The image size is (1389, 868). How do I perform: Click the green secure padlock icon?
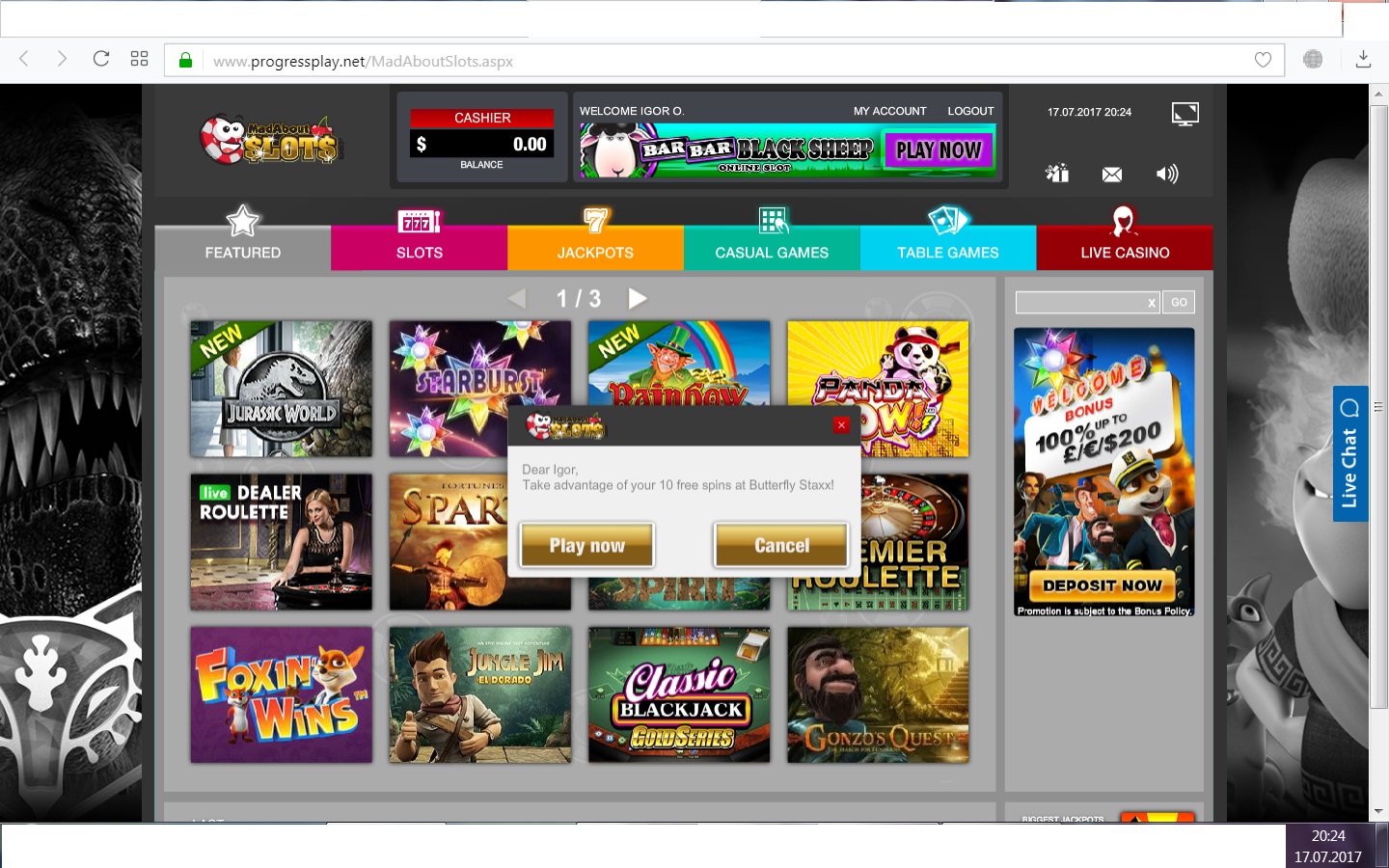tap(185, 61)
